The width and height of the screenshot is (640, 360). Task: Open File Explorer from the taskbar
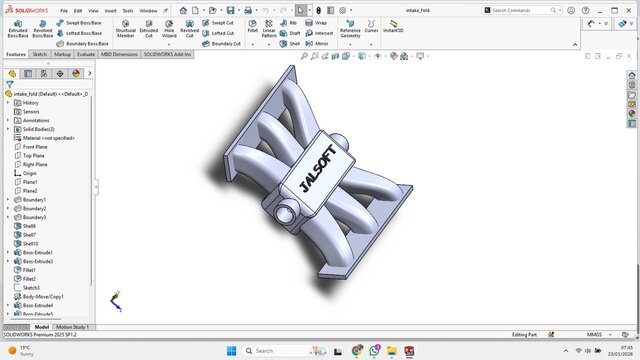click(392, 351)
